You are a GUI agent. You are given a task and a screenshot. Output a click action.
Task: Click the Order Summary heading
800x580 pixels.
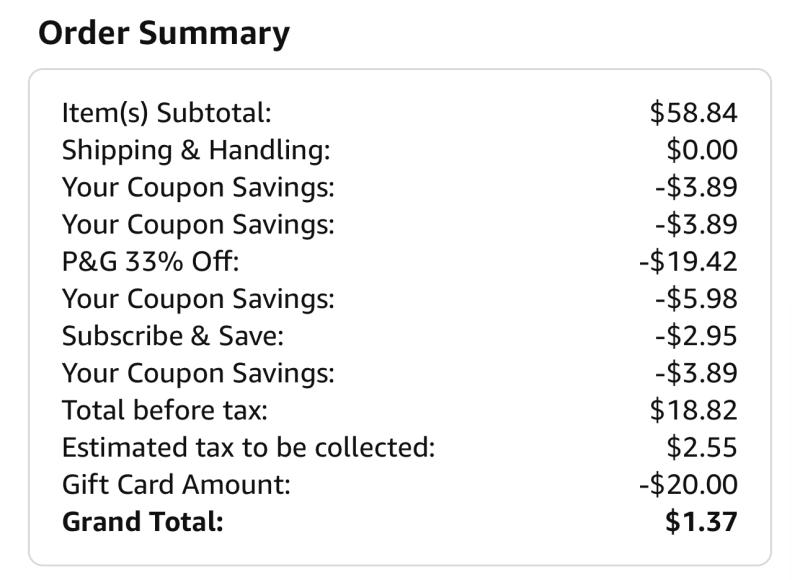point(164,34)
